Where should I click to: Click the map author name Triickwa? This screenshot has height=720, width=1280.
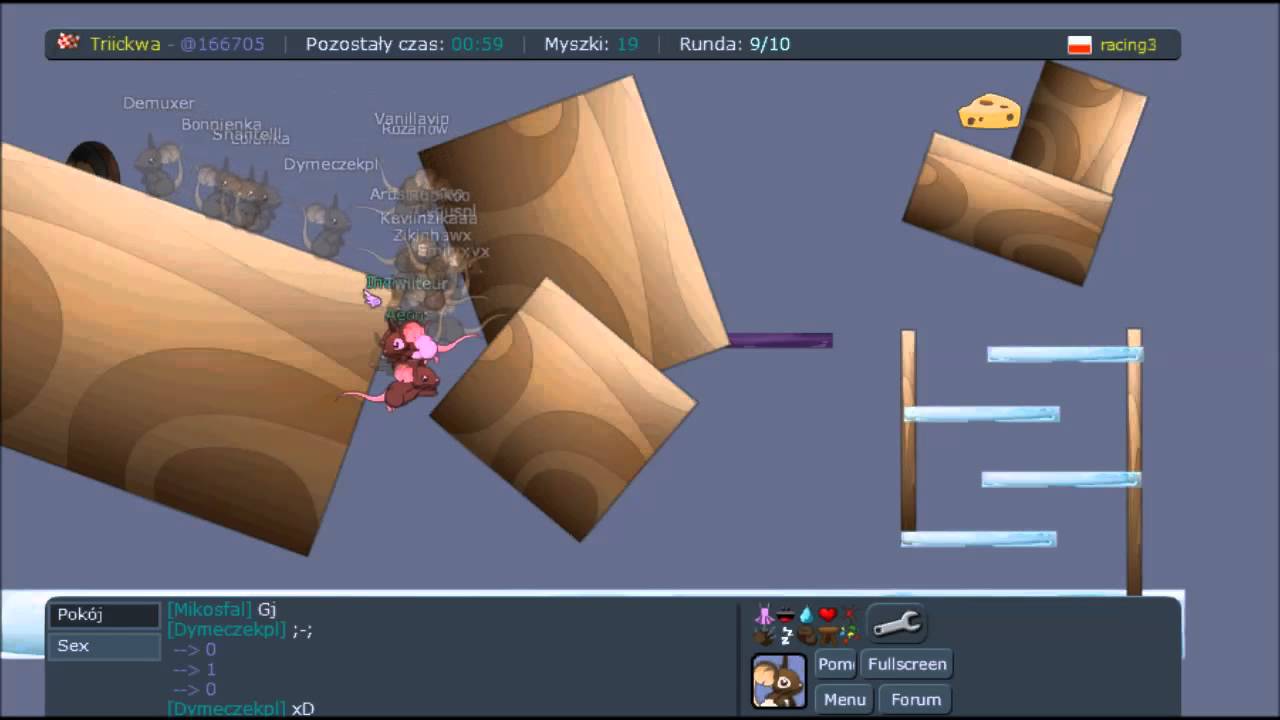[127, 44]
